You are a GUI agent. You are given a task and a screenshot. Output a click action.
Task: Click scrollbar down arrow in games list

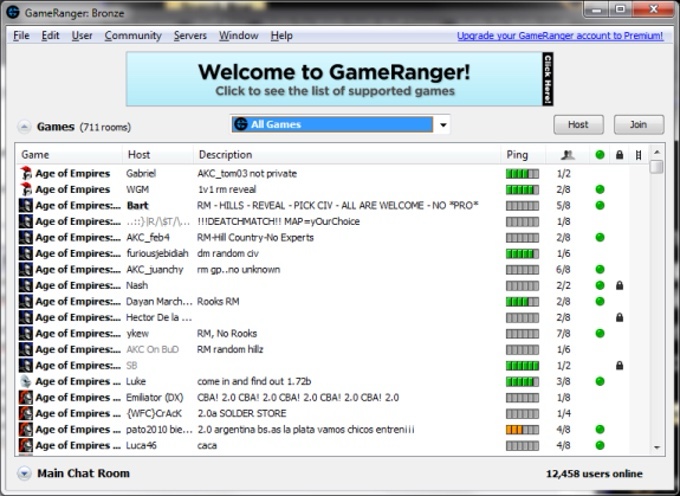pos(657,447)
